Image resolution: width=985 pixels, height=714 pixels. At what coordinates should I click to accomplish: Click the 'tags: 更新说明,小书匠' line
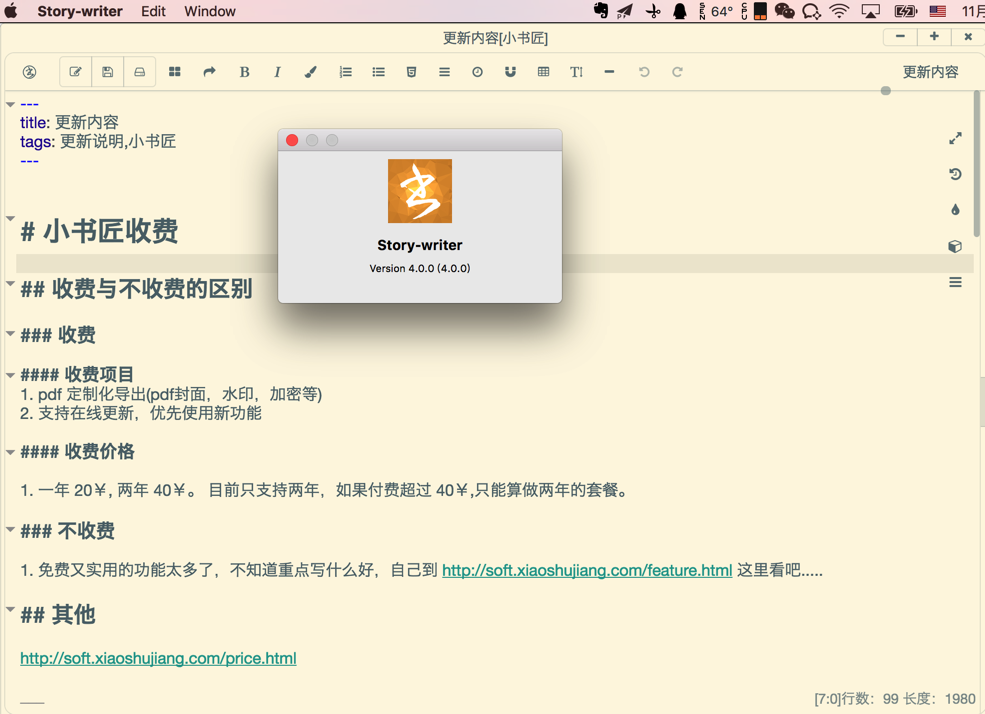point(98,141)
